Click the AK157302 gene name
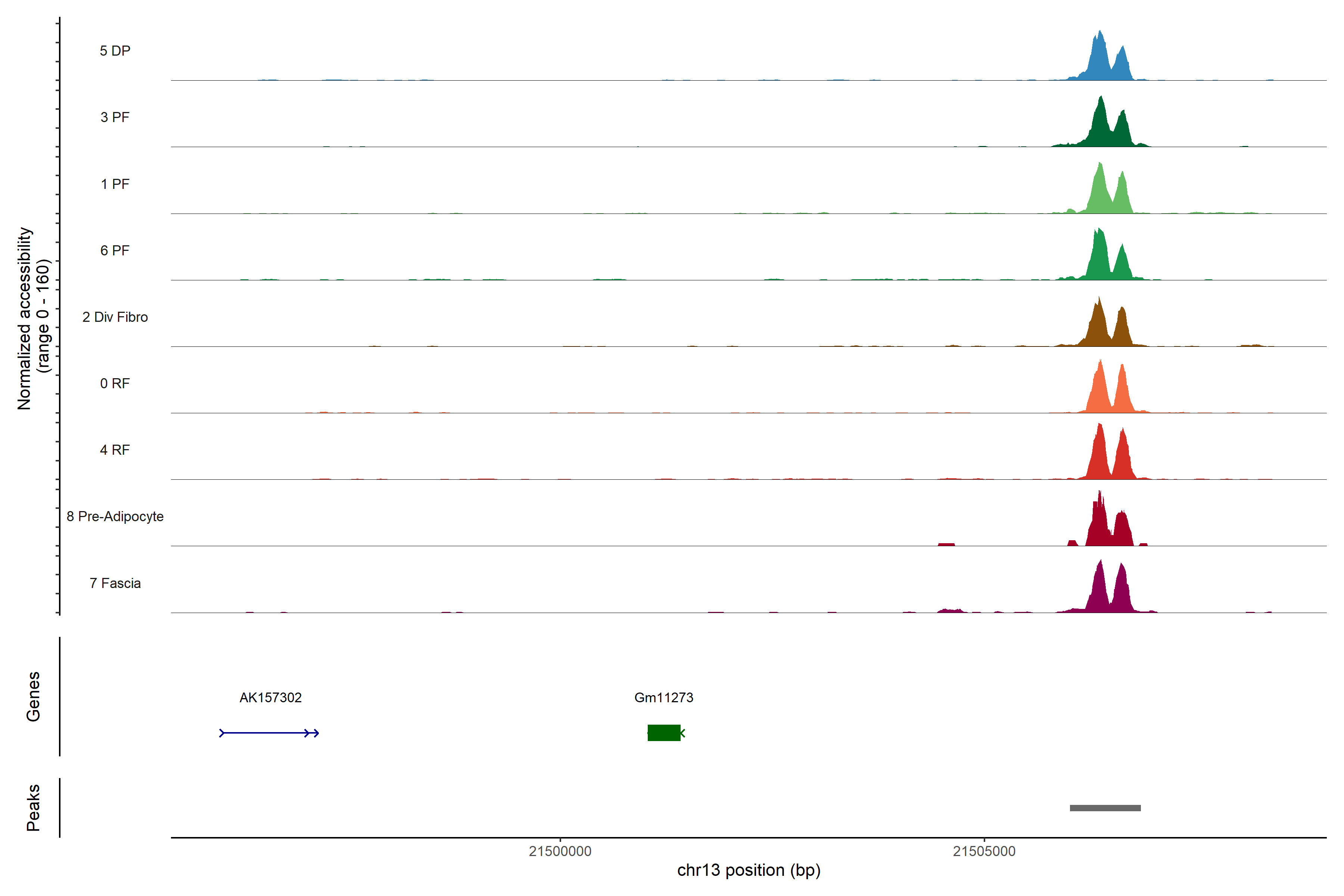Screen dimensions: 1344x896 point(270,697)
